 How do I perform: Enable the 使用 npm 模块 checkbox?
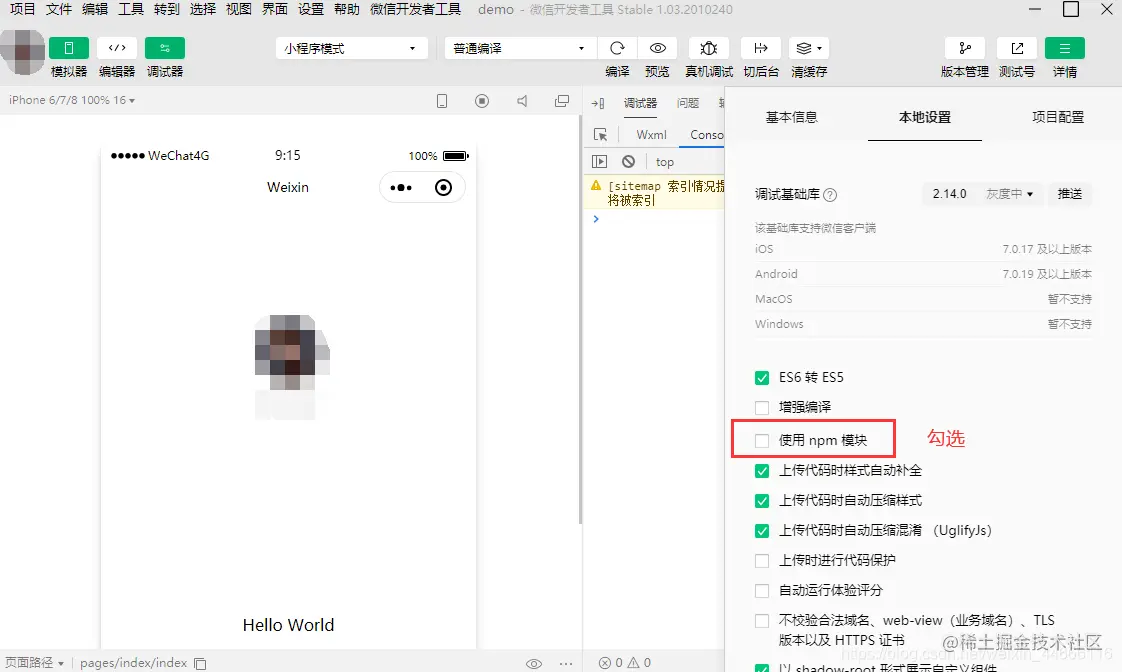click(760, 438)
